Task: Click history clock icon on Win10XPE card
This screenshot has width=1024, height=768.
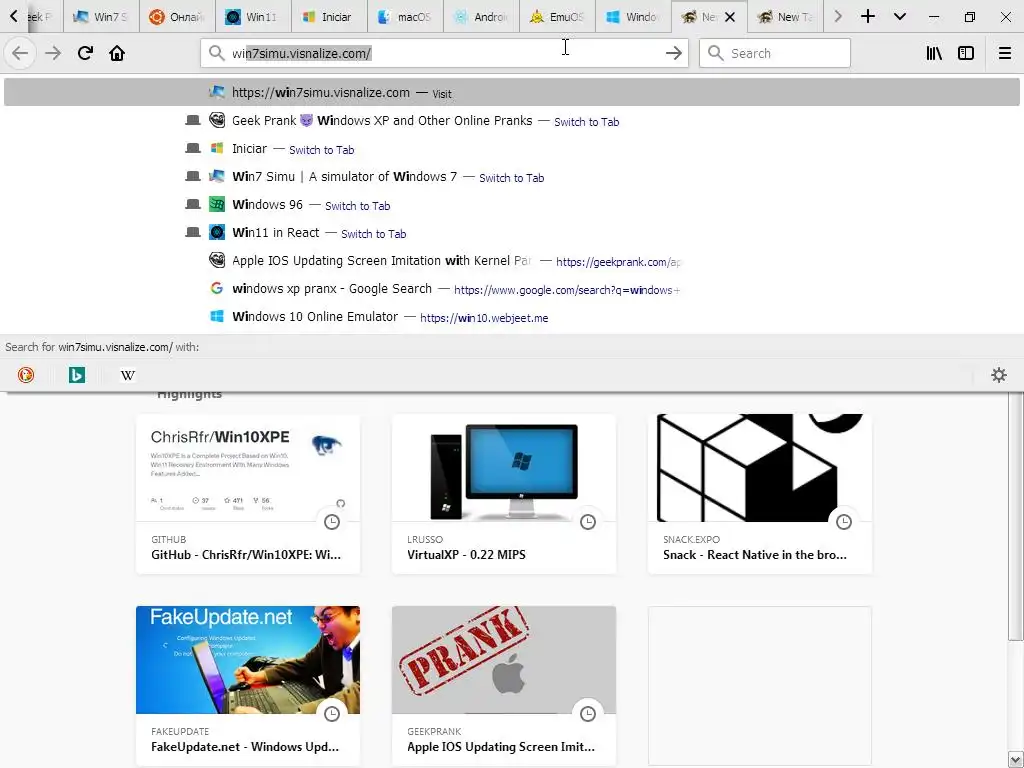Action: (x=332, y=522)
